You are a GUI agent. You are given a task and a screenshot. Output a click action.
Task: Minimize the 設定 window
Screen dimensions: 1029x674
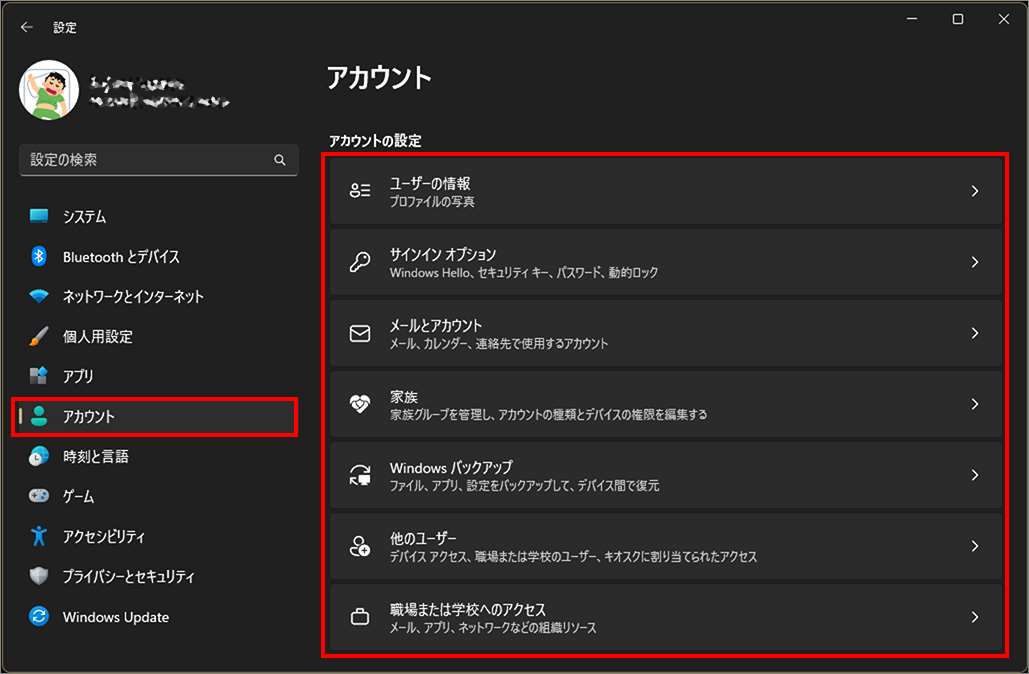coord(912,19)
